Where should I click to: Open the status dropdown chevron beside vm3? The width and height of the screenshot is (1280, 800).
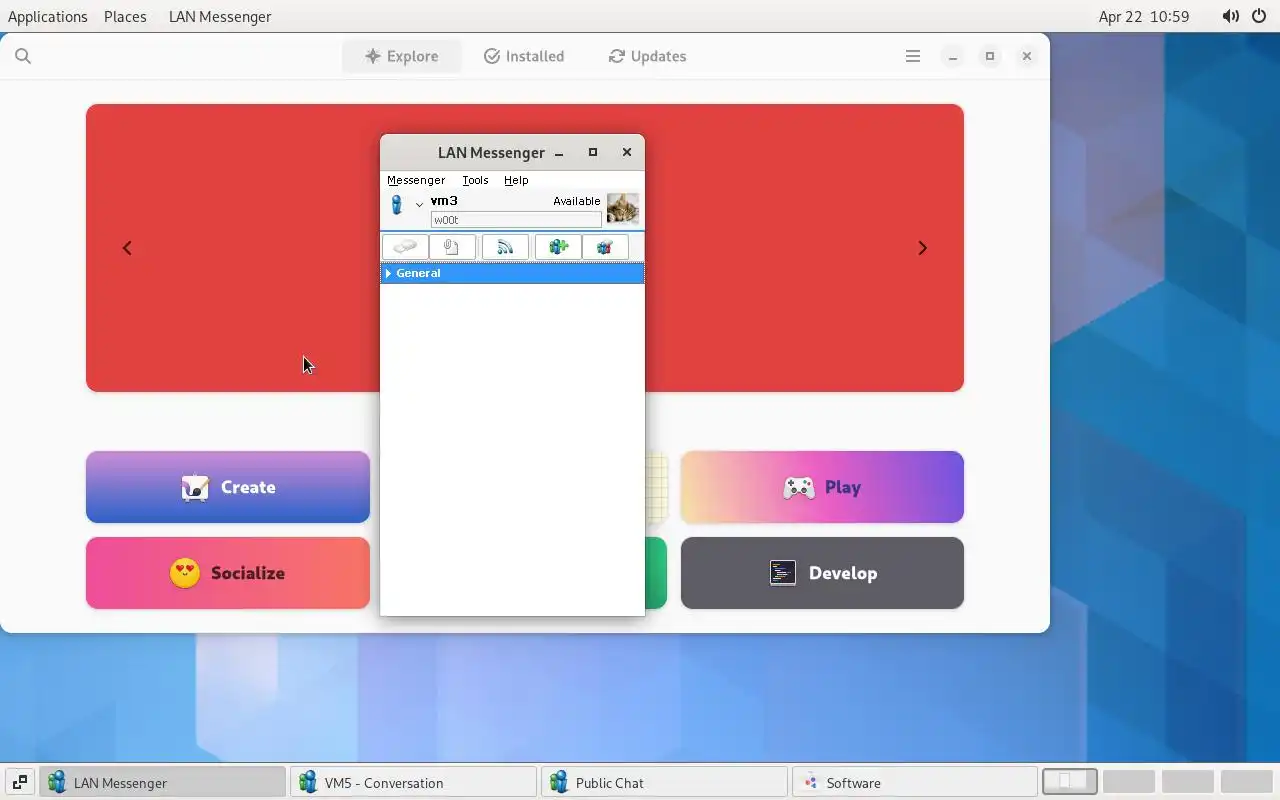tap(419, 205)
